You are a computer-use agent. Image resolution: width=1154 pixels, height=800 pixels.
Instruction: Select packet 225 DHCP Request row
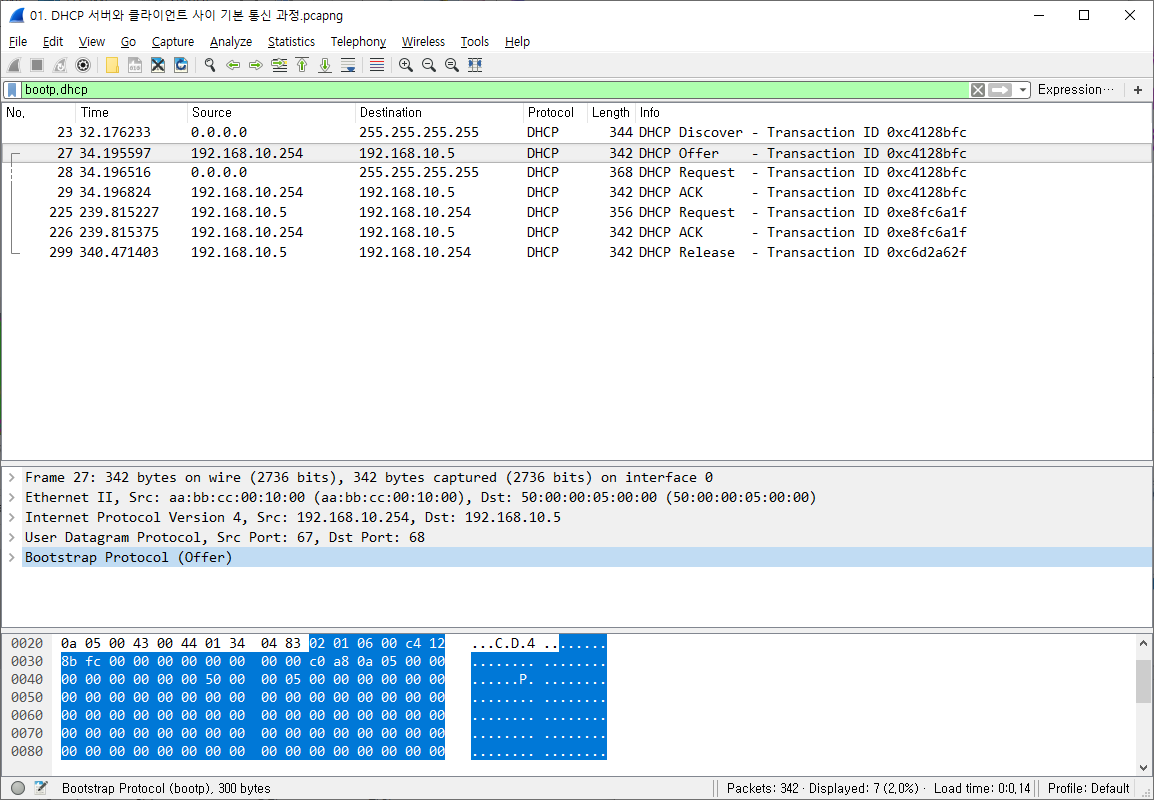tap(577, 212)
